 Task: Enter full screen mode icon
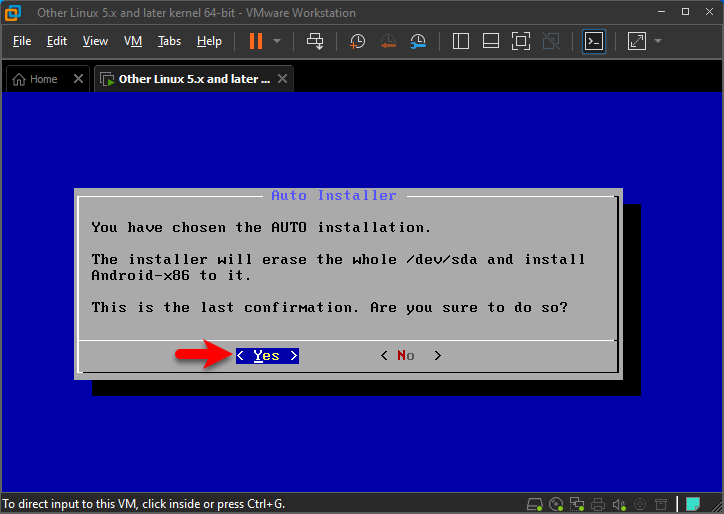pyautogui.click(x=521, y=41)
